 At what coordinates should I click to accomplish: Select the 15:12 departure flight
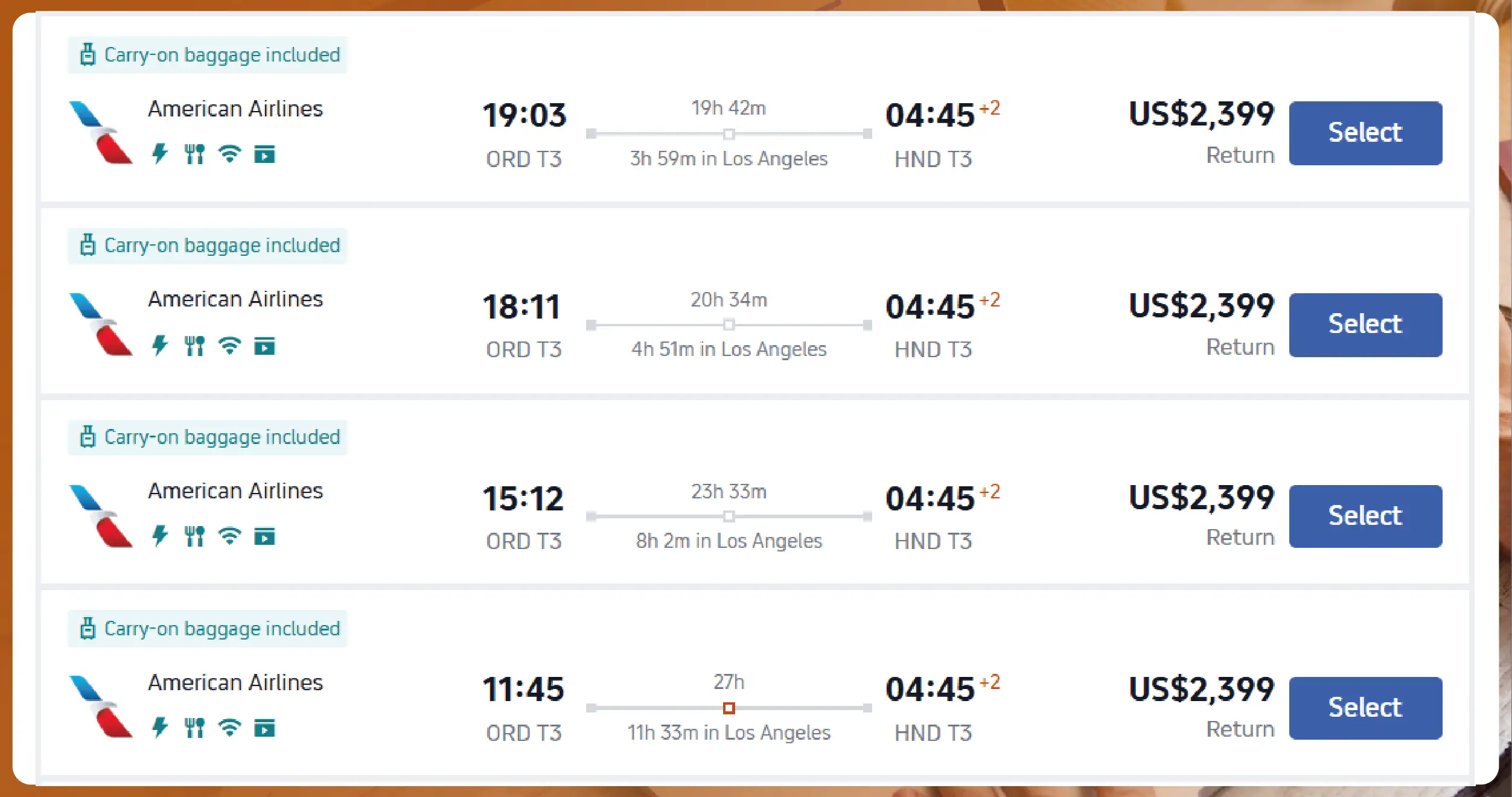pos(1365,516)
